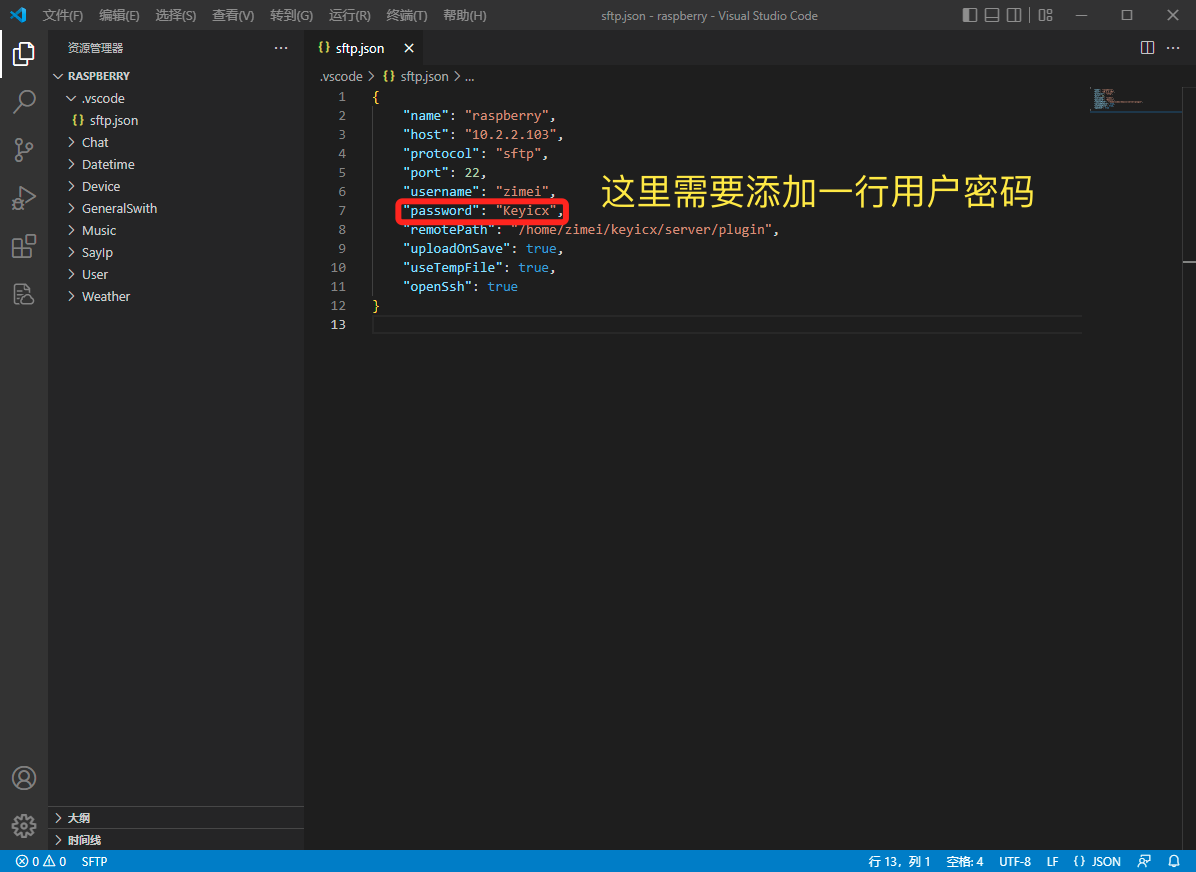Open the Manage gear icon
Viewport: 1196px width, 872px height.
[x=24, y=825]
